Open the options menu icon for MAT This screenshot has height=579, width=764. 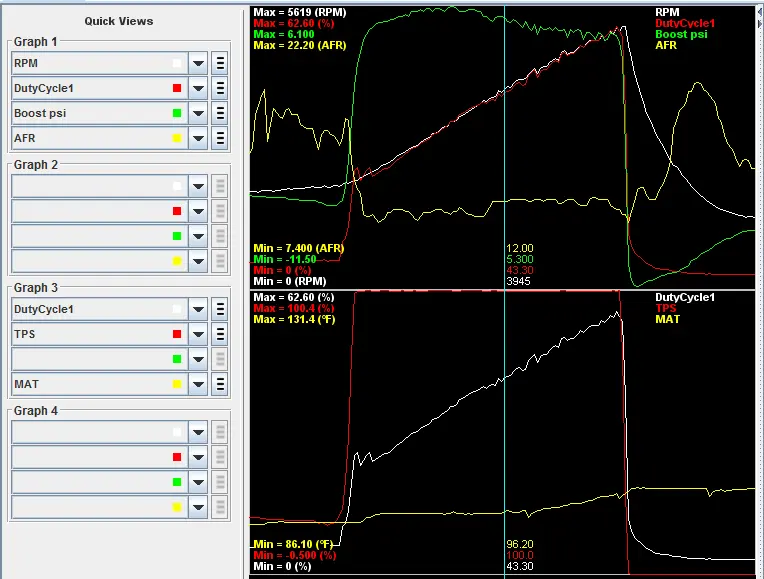(220, 384)
